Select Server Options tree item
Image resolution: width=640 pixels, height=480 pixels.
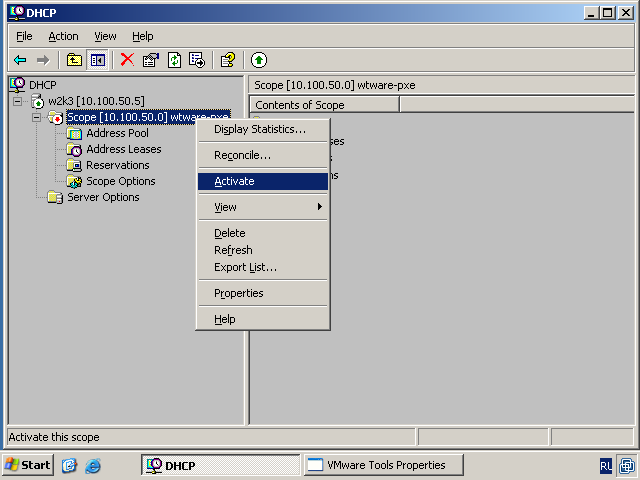tap(103, 197)
